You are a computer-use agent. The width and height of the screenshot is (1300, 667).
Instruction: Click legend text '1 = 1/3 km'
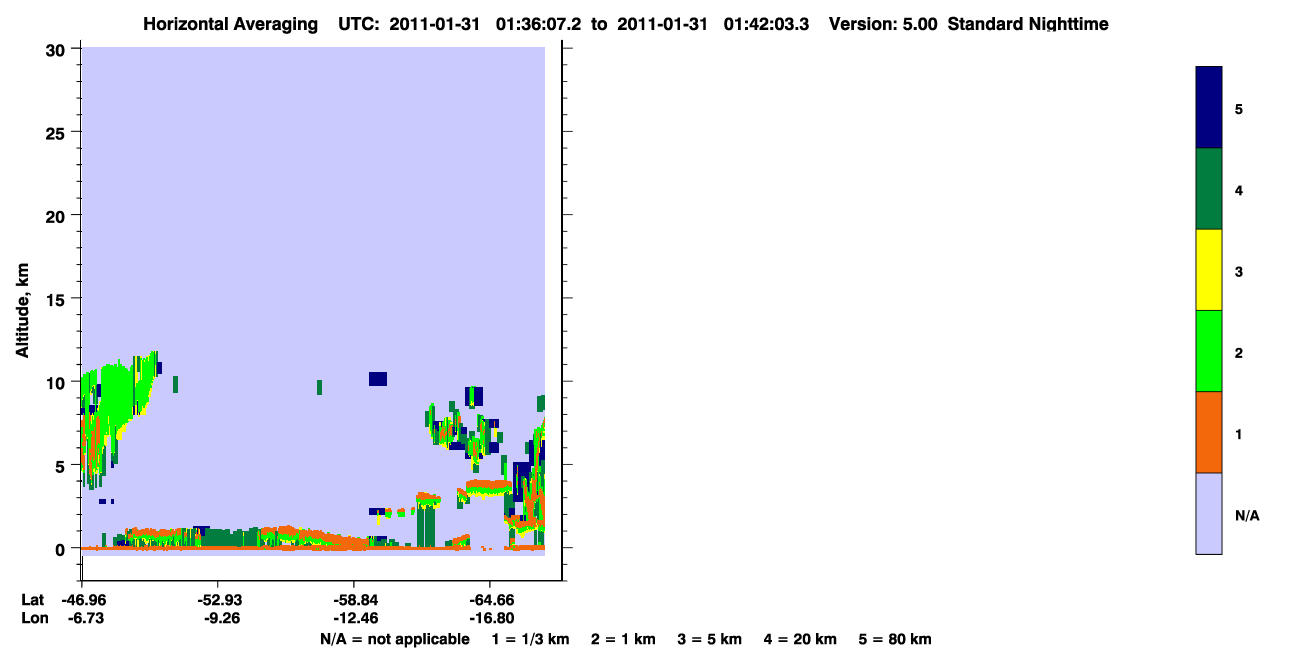coord(530,639)
